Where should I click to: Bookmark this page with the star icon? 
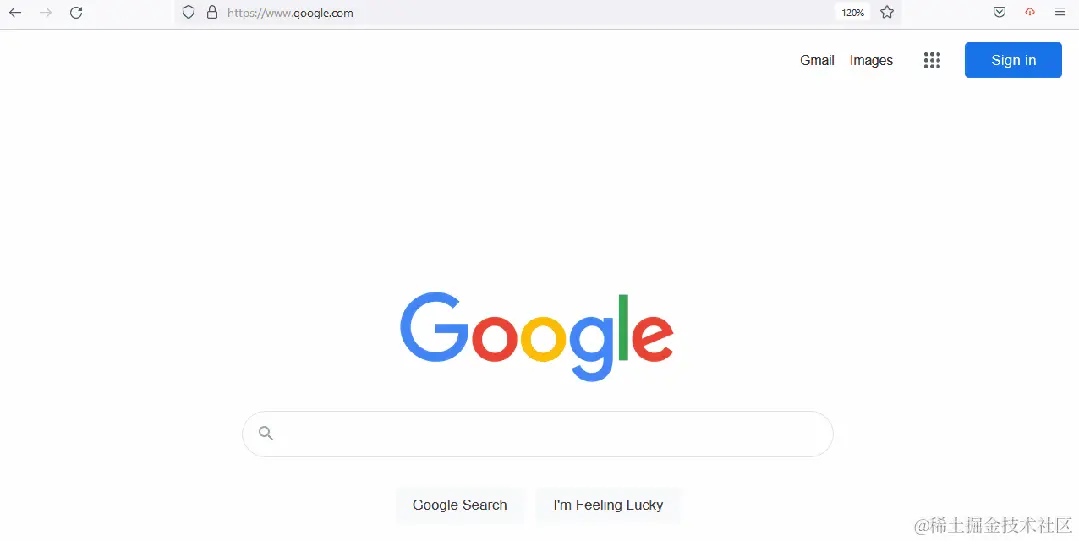tap(887, 12)
